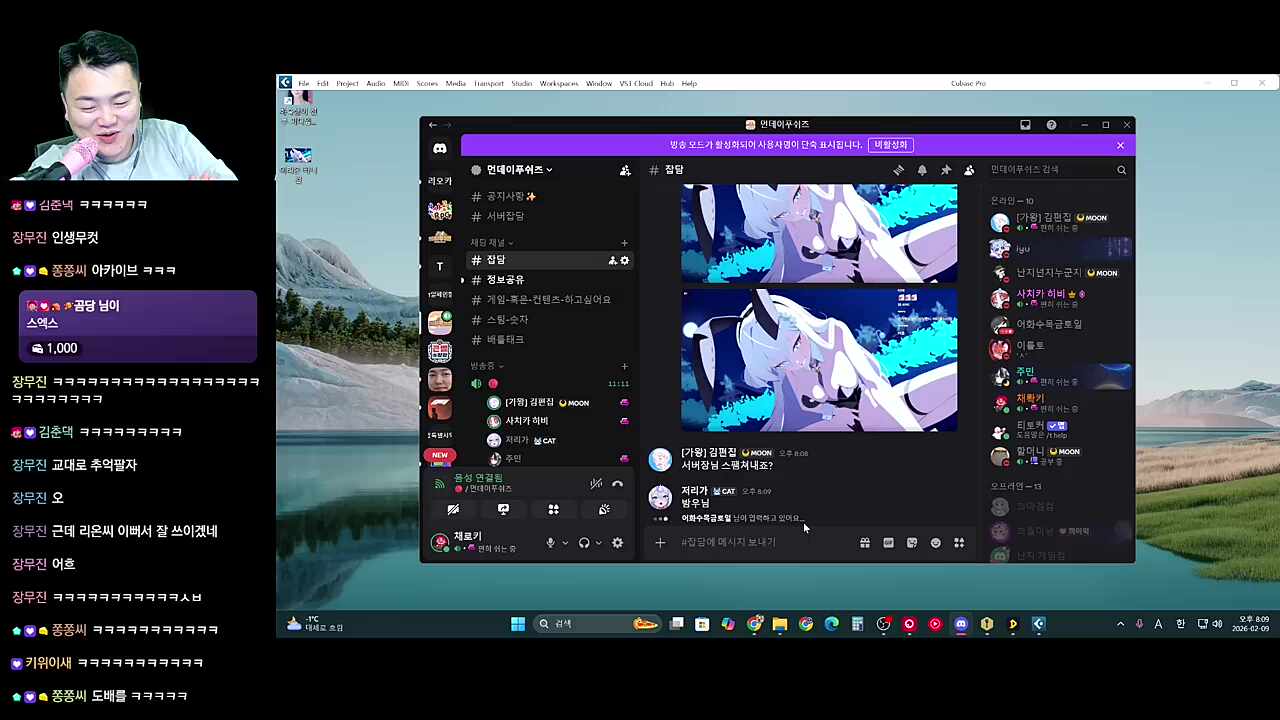Image resolution: width=1280 pixels, height=720 pixels.
Task: Open the input device dropdown arrow beside microphone
Action: [x=565, y=543]
